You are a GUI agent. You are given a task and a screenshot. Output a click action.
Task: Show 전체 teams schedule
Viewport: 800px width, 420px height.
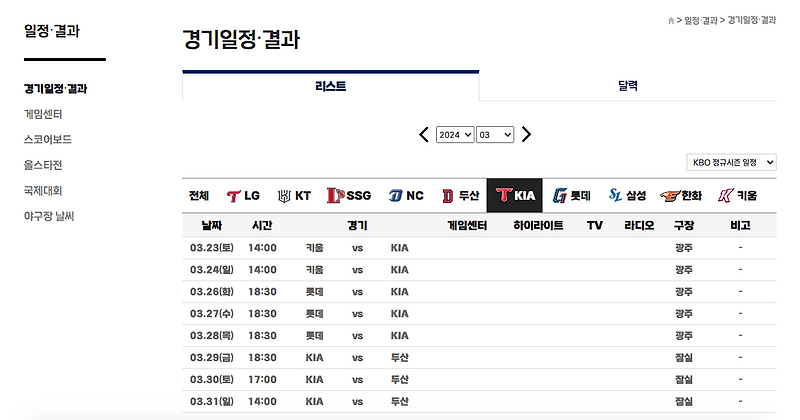click(x=199, y=195)
